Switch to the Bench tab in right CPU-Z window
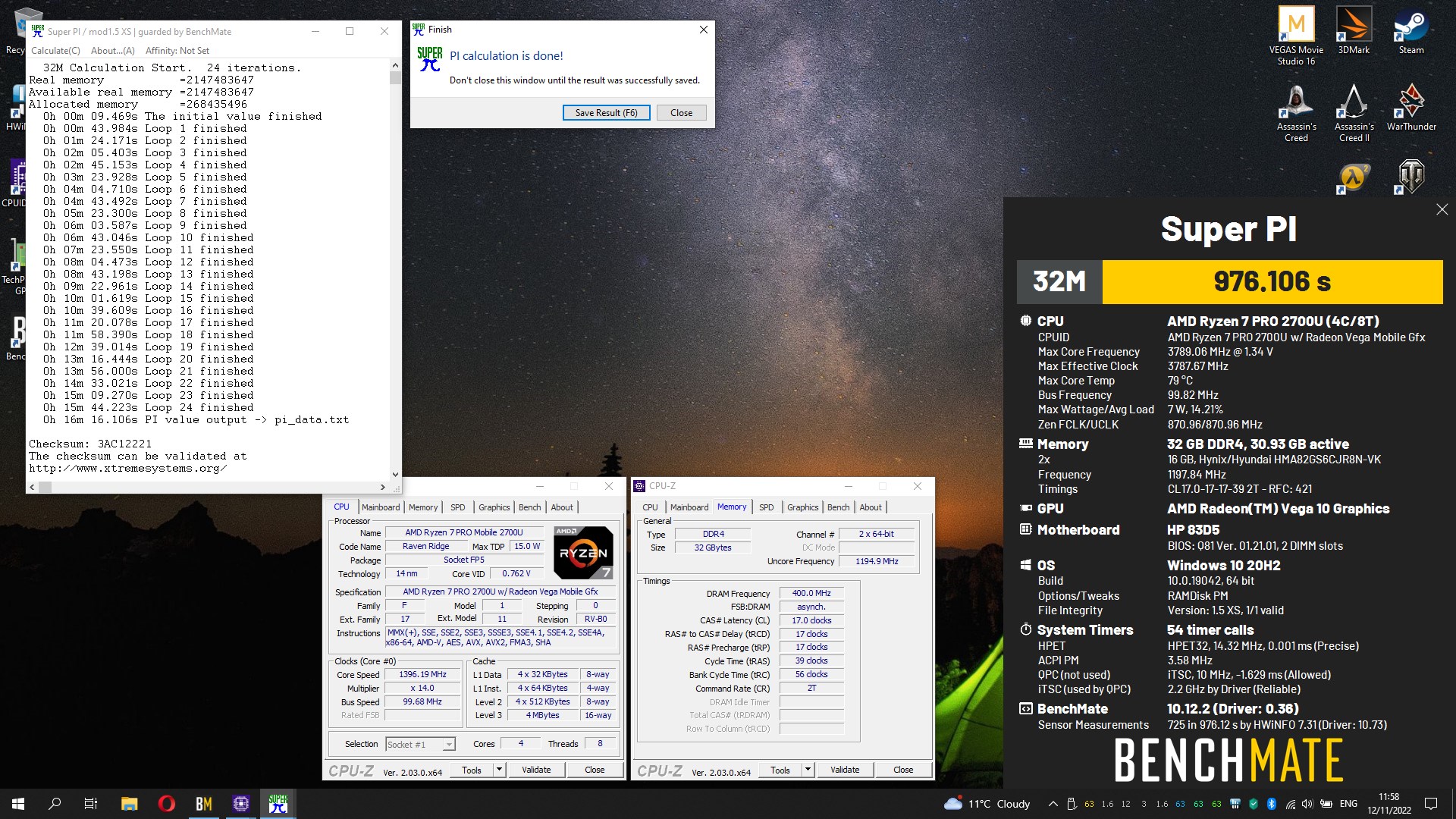 click(838, 507)
